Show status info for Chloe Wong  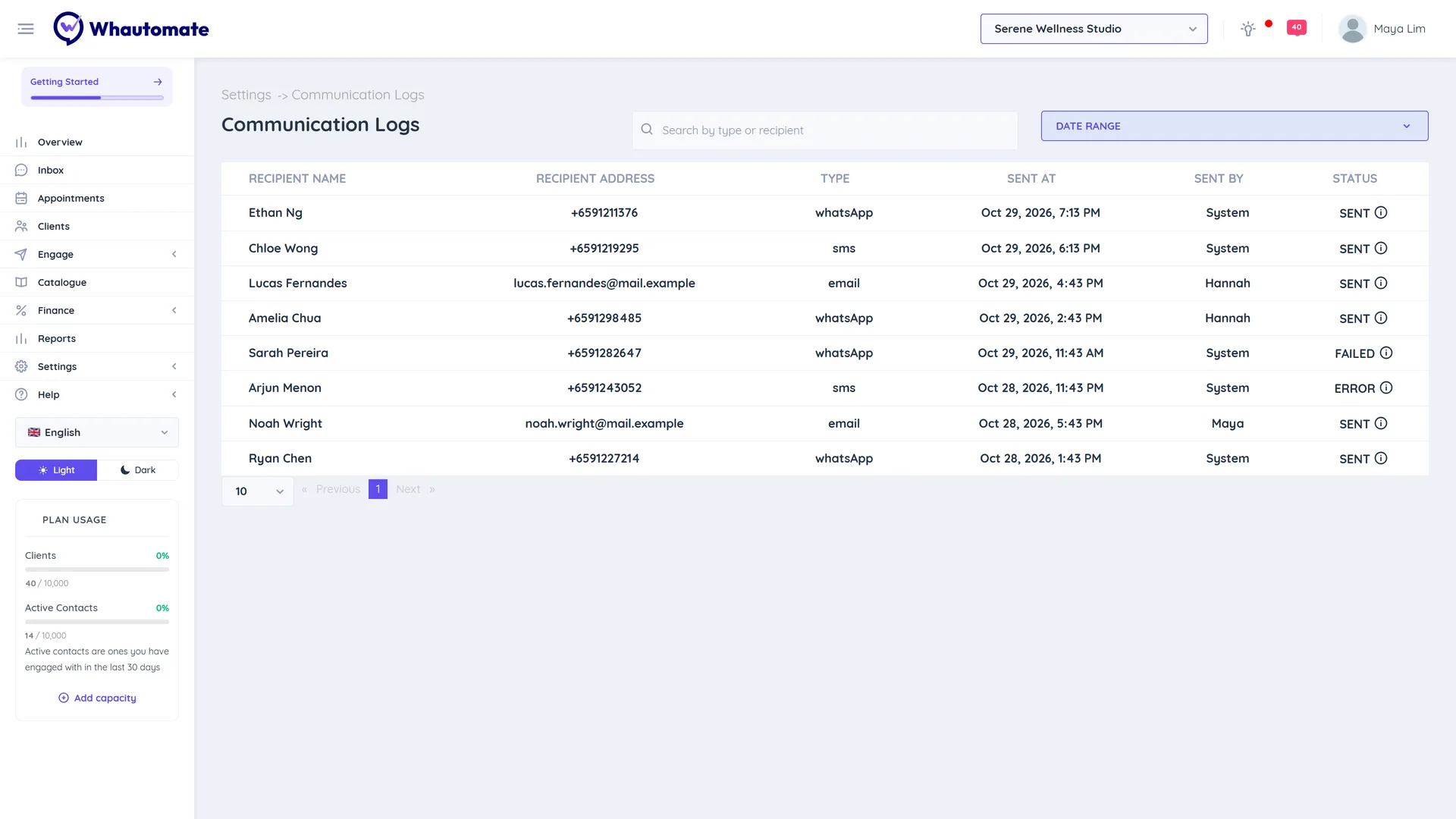point(1381,248)
